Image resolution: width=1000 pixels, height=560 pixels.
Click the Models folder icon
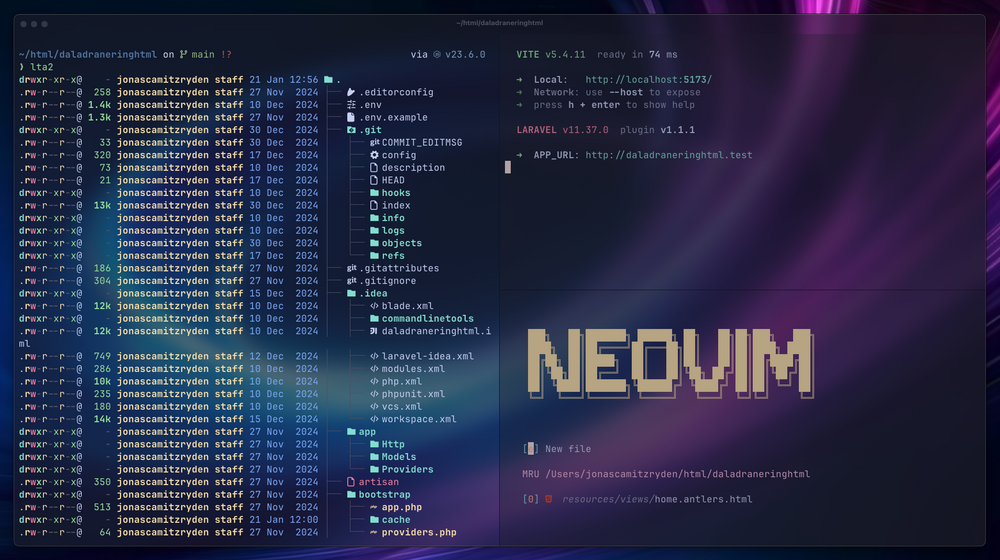point(374,457)
